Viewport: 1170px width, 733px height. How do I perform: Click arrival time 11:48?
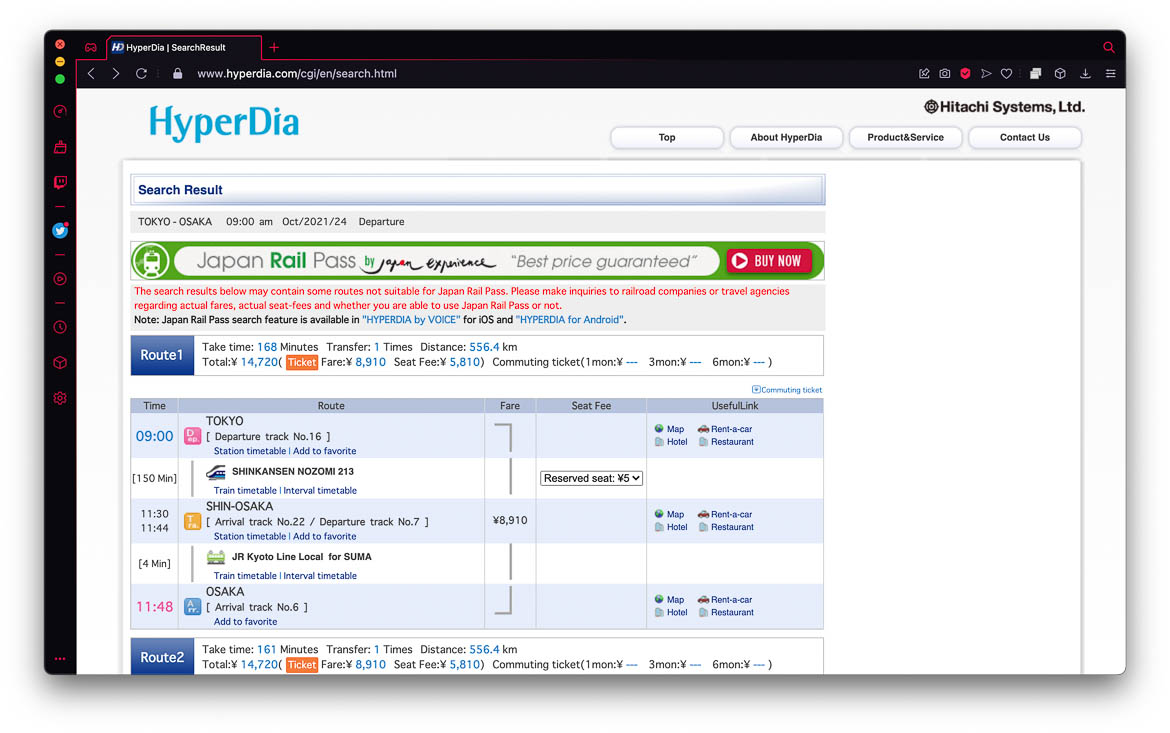(154, 607)
